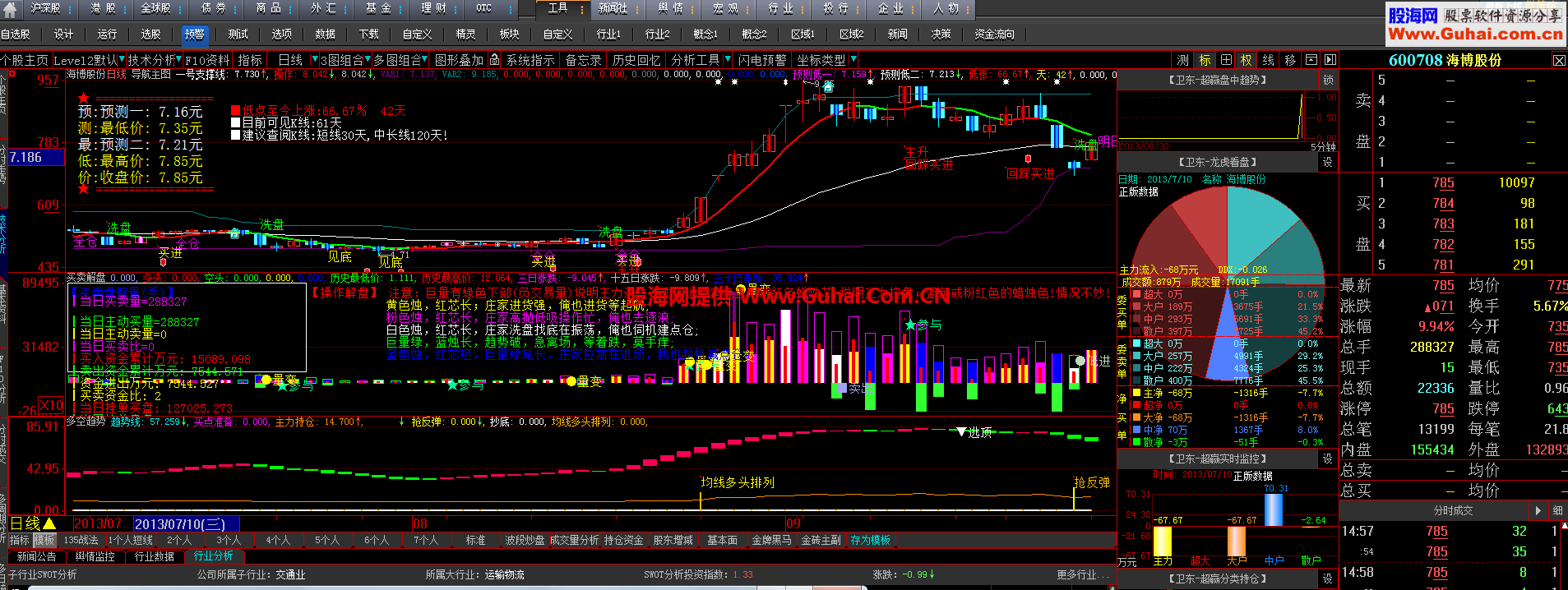Screen dimensions: 1568x590
Task: Expand the 日线 period dropdown arrow
Action: (x=314, y=60)
